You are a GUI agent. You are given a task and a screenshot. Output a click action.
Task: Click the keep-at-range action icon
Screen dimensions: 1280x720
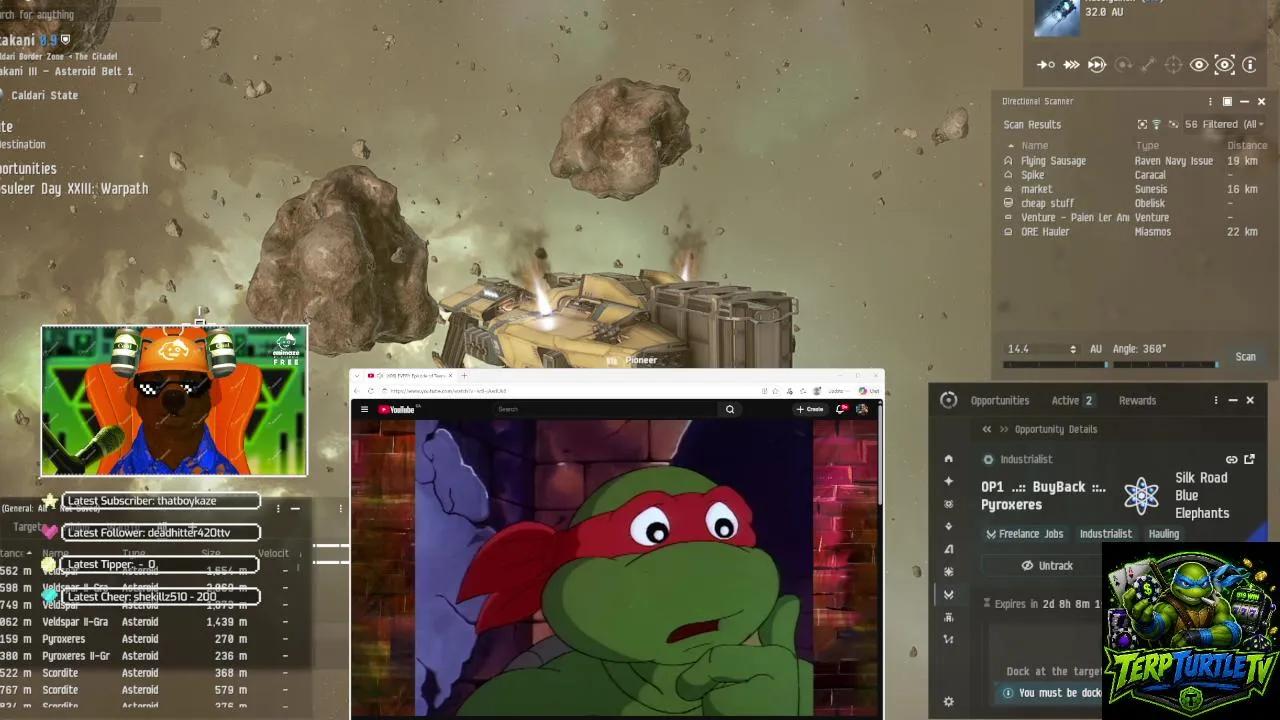tap(1148, 65)
